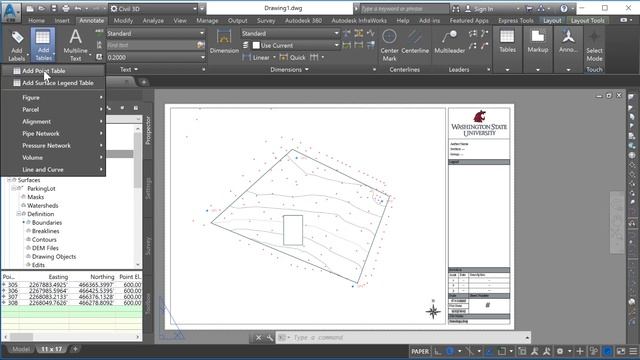Select the Breaklines tree item
Image resolution: width=640 pixels, height=360 pixels.
(46, 231)
